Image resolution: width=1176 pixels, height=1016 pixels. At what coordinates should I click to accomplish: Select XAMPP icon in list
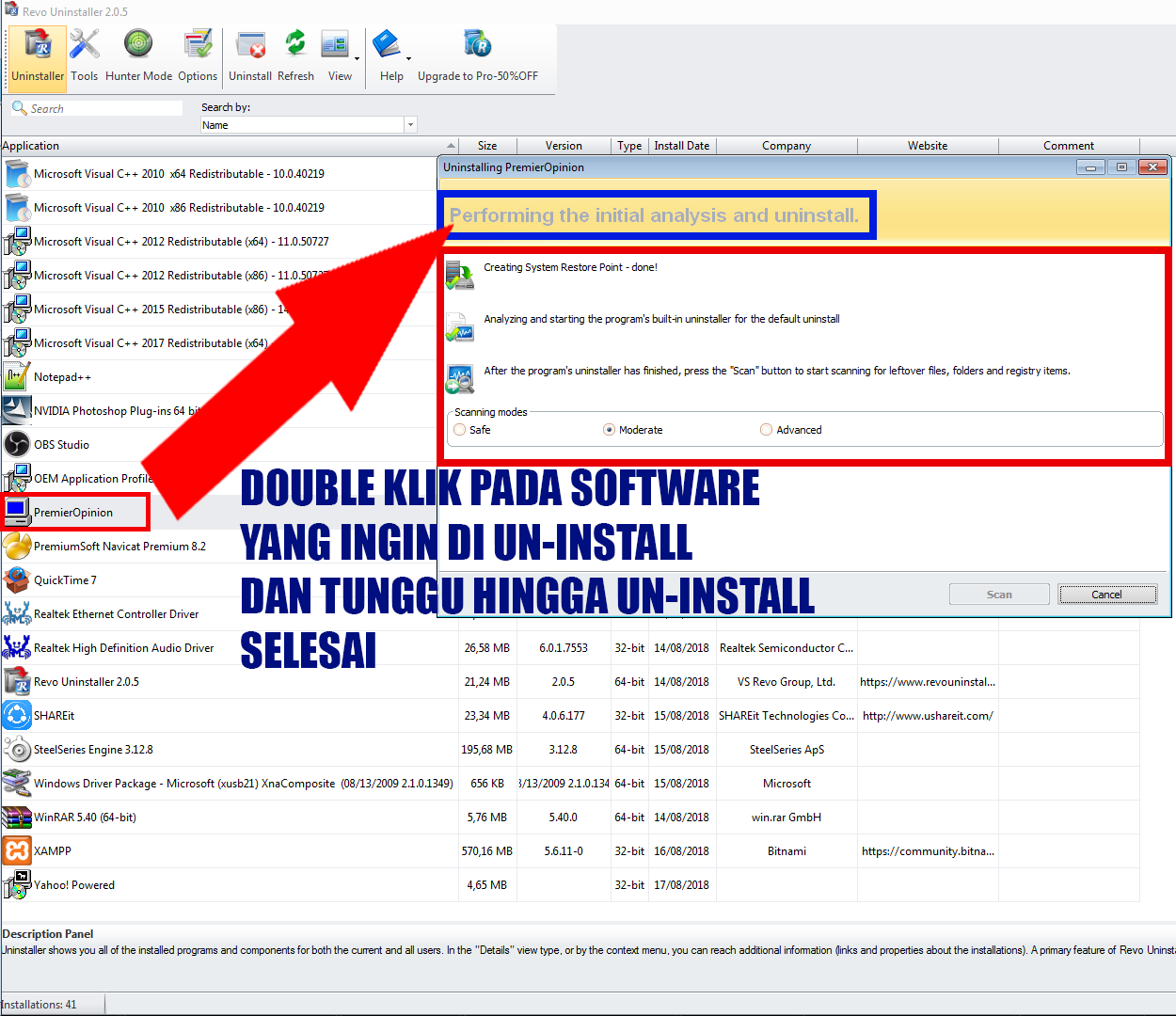tap(17, 851)
